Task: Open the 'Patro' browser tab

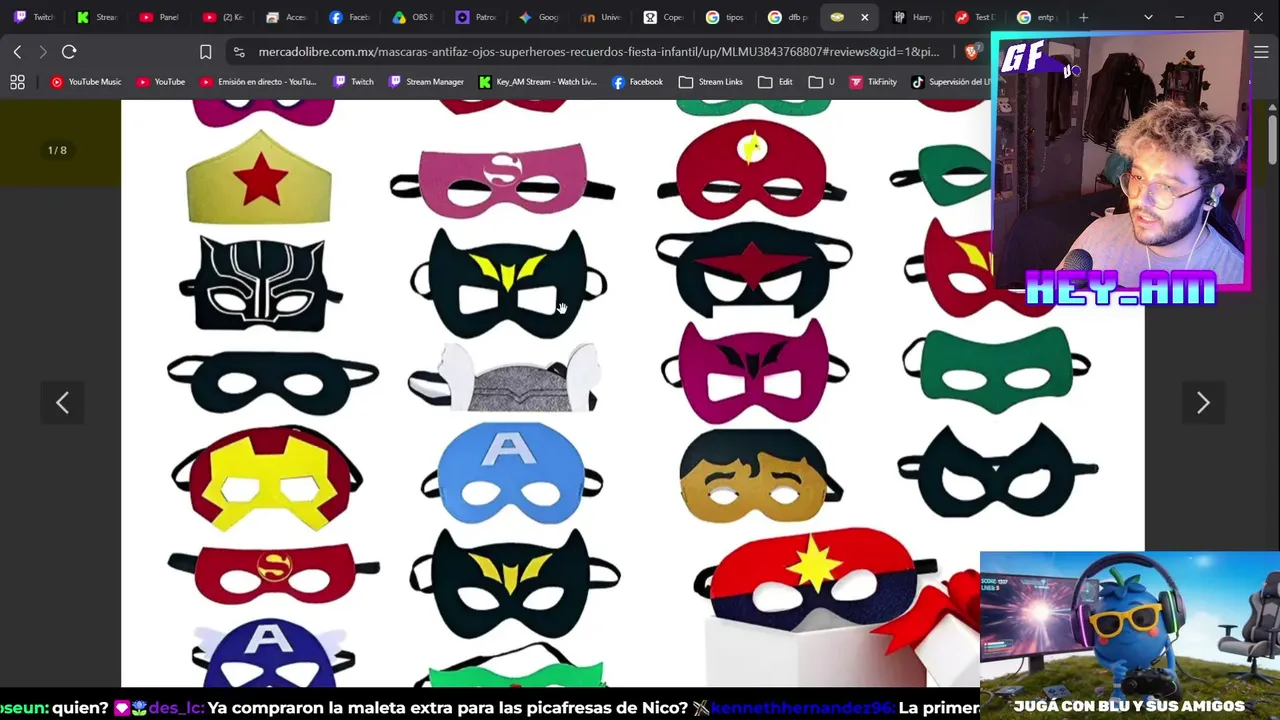Action: (x=476, y=17)
